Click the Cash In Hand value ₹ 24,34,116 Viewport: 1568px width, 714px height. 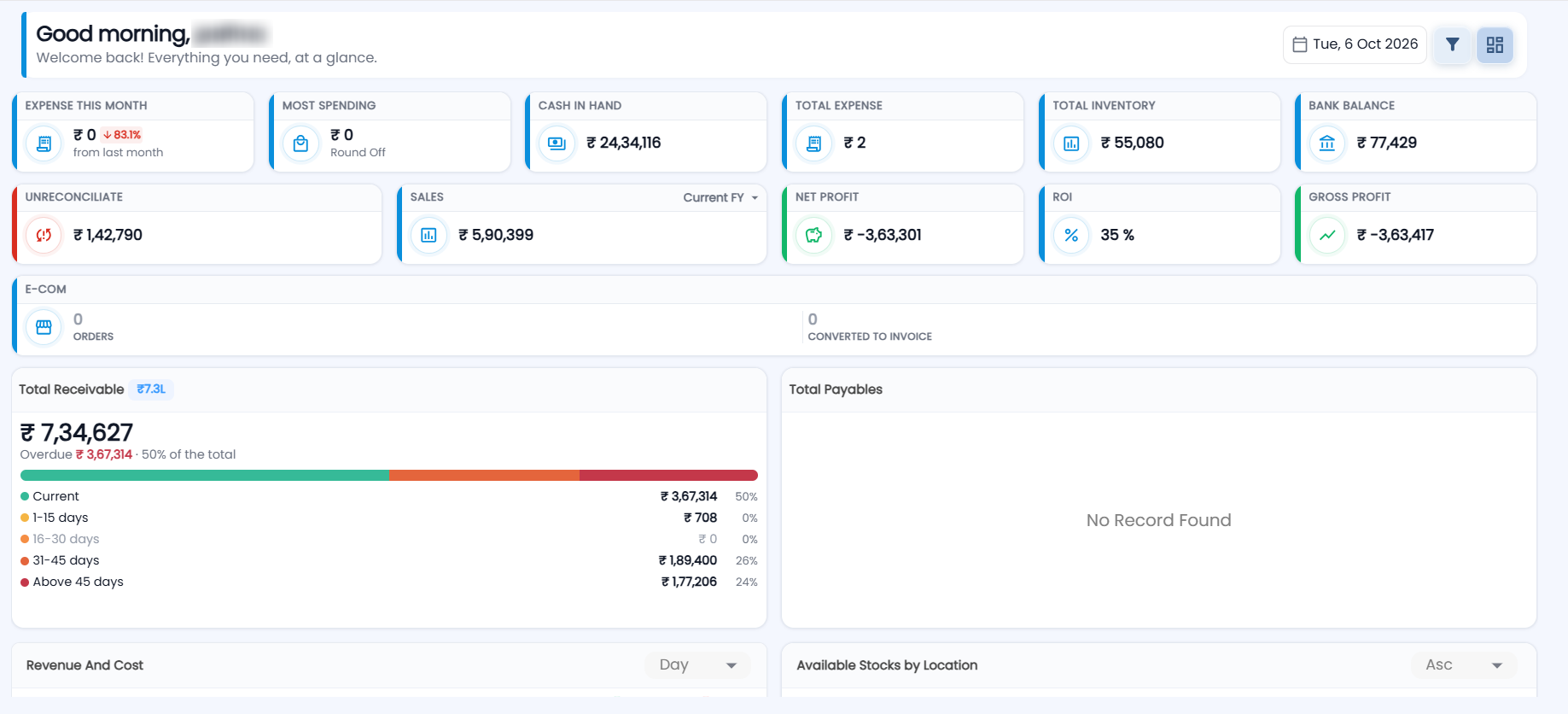click(624, 143)
